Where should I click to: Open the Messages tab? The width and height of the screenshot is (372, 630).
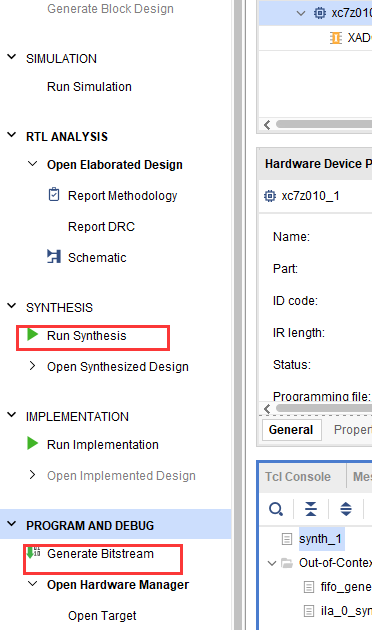[362, 477]
